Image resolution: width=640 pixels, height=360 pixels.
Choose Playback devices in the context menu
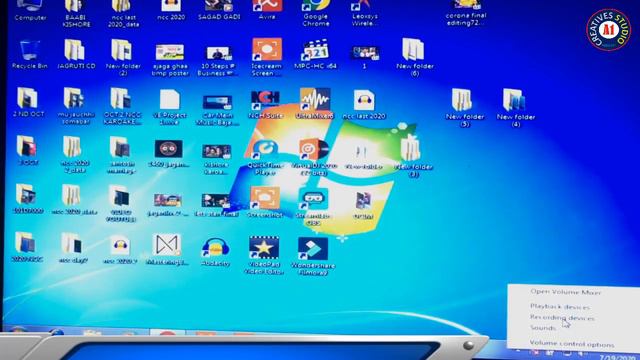[x=560, y=306]
